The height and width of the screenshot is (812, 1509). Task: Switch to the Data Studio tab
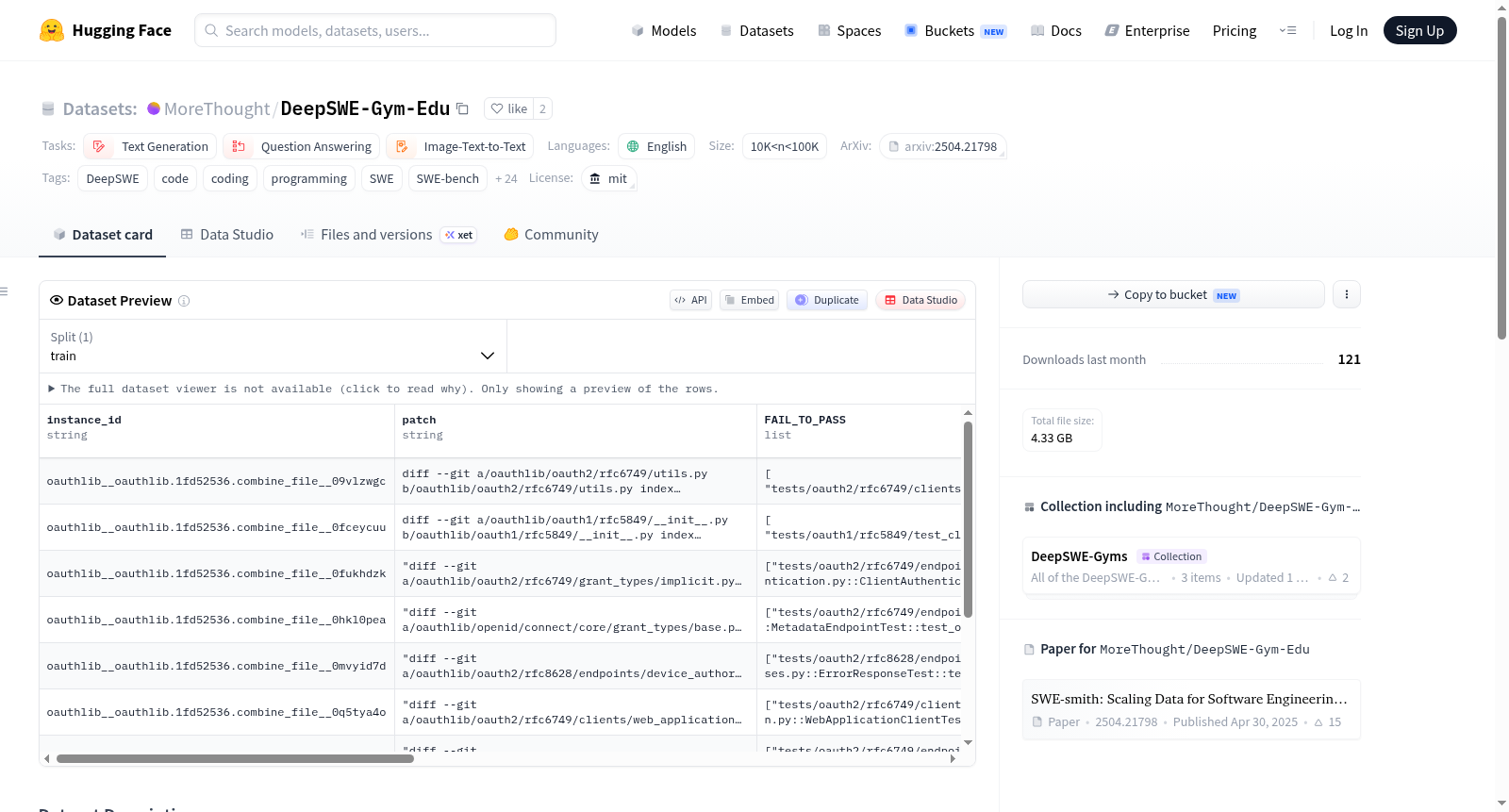click(226, 235)
